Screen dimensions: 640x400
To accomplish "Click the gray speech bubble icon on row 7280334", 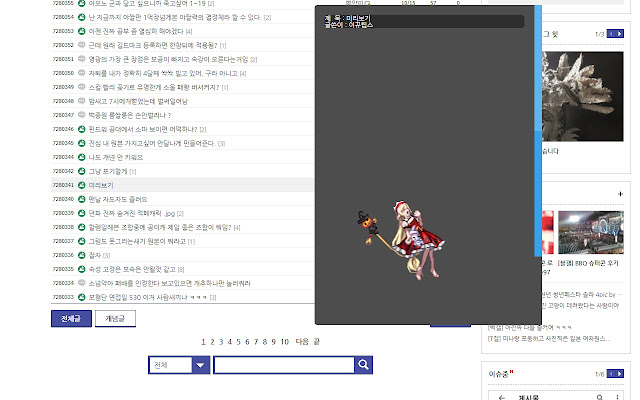I will point(82,283).
